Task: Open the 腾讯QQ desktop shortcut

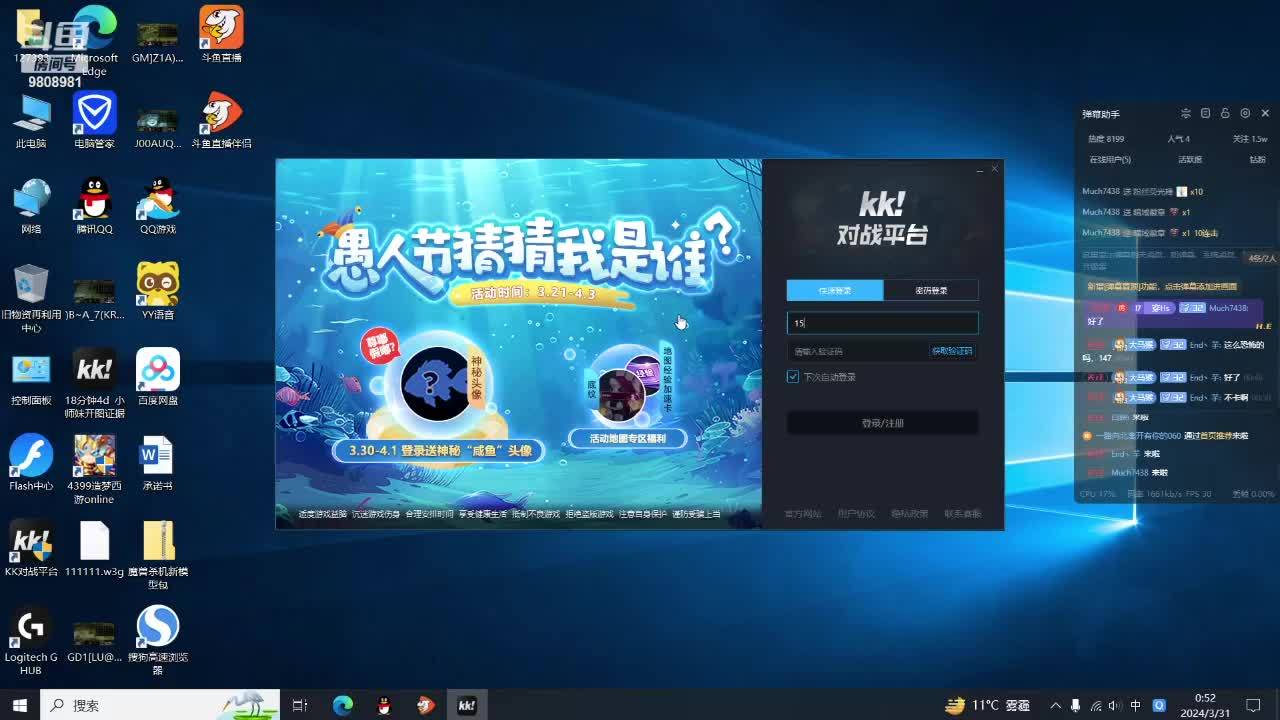Action: 94,206
